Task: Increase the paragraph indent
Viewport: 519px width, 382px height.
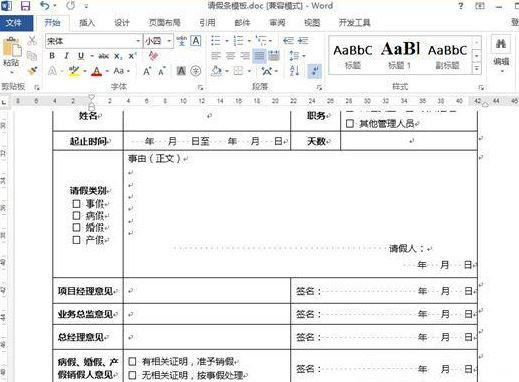Action: (x=303, y=41)
